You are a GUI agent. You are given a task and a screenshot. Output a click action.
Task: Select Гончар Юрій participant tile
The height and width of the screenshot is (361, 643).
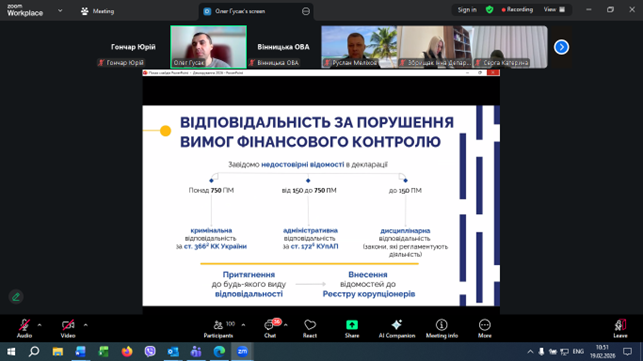(x=133, y=47)
